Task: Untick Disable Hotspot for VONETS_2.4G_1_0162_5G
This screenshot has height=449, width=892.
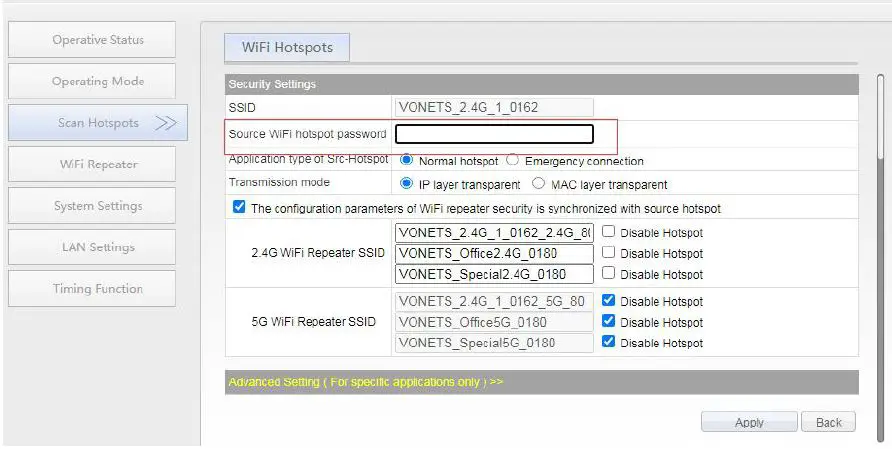Action: click(x=608, y=300)
